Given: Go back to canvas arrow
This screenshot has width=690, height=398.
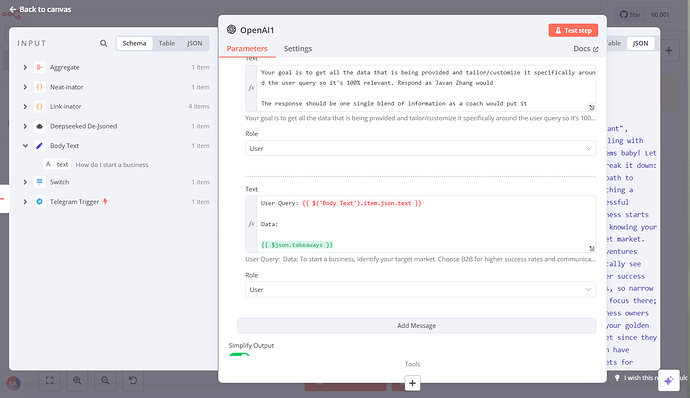Looking at the screenshot, I should [x=12, y=9].
